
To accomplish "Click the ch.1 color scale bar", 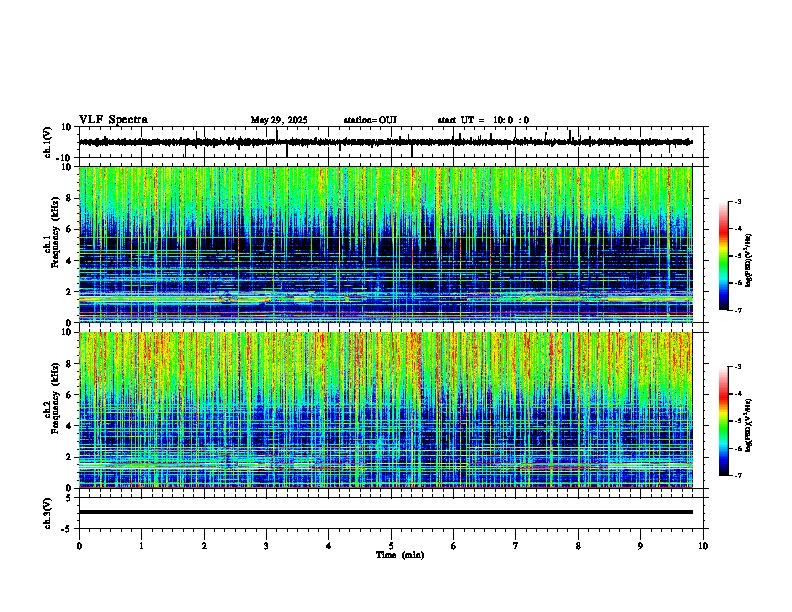I will [x=724, y=256].
